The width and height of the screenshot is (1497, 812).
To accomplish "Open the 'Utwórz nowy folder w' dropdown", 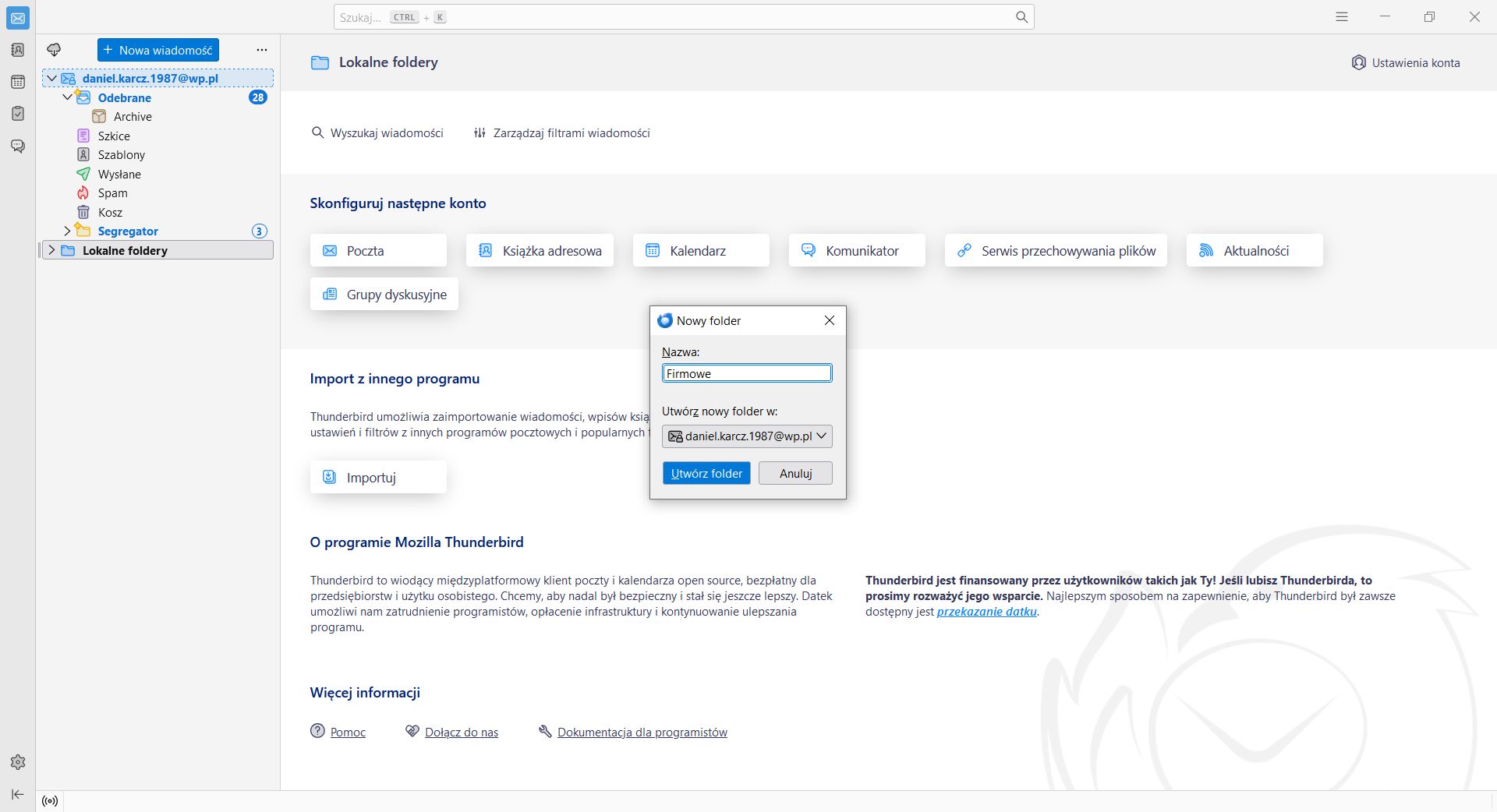I will [747, 436].
